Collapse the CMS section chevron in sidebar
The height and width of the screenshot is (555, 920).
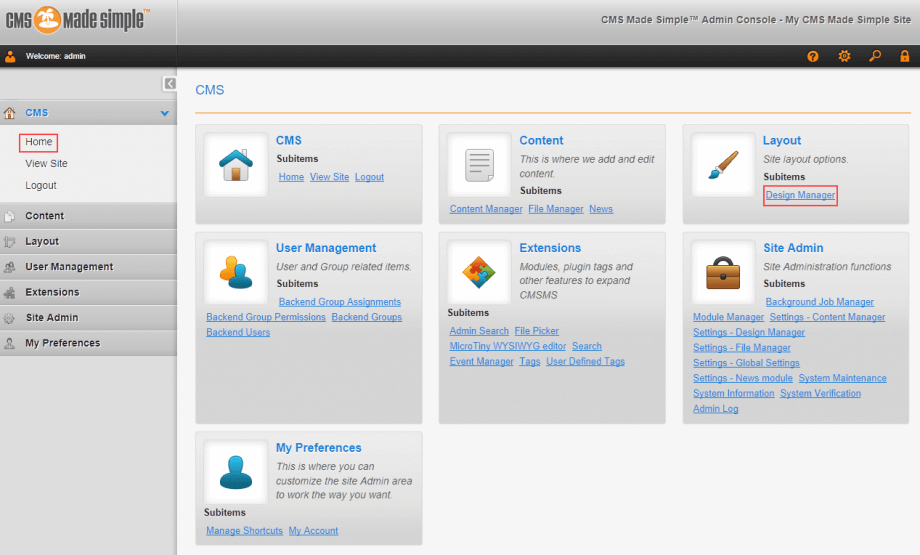pos(165,113)
